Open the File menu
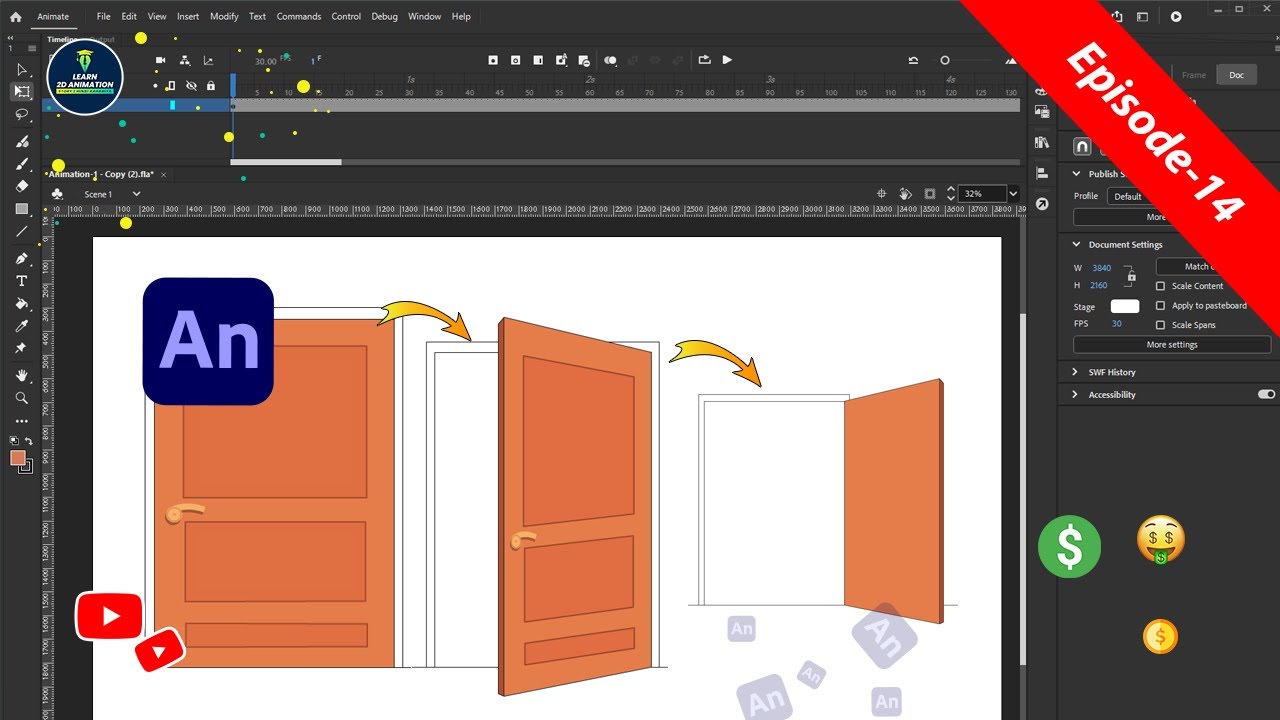The image size is (1280, 720). tap(104, 16)
